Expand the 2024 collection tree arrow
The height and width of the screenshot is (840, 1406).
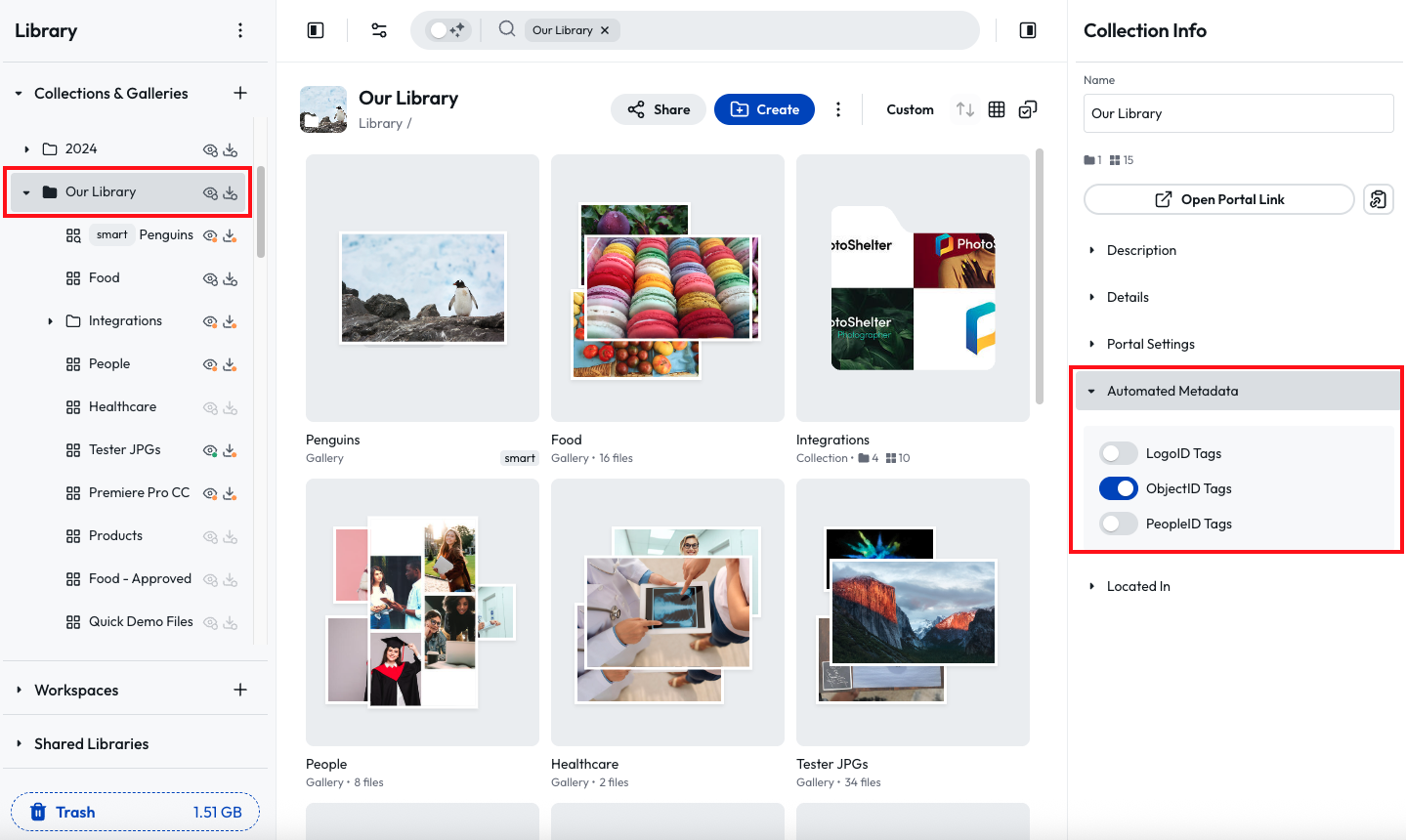tap(26, 149)
